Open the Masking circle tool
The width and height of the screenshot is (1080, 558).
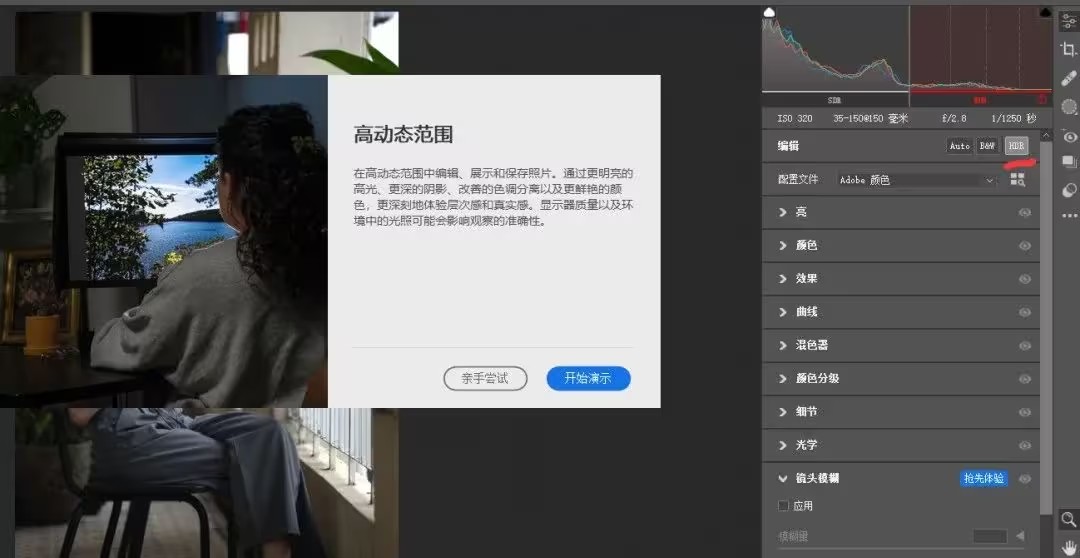(1068, 107)
